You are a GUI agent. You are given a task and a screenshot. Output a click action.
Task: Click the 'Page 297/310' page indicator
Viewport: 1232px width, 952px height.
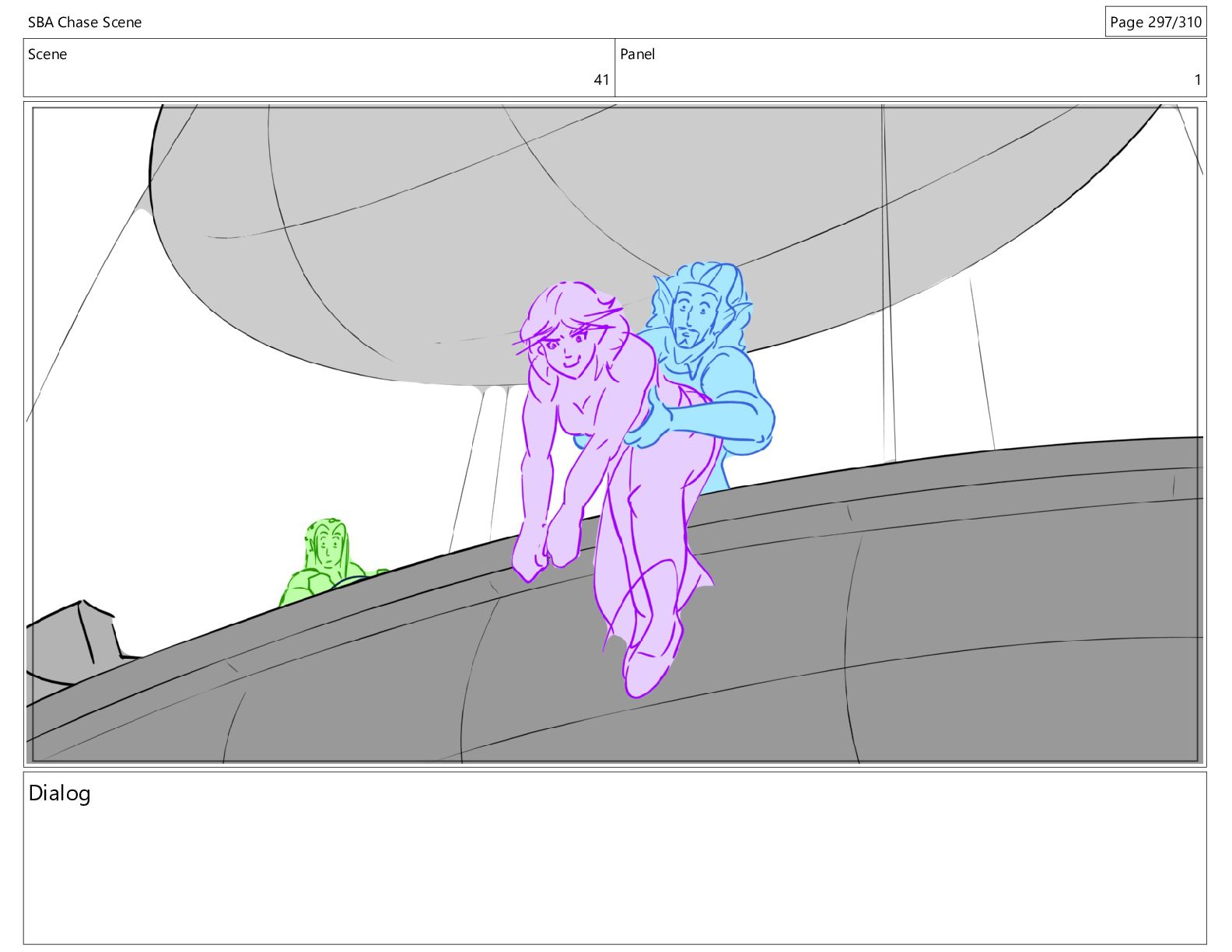(x=1155, y=22)
